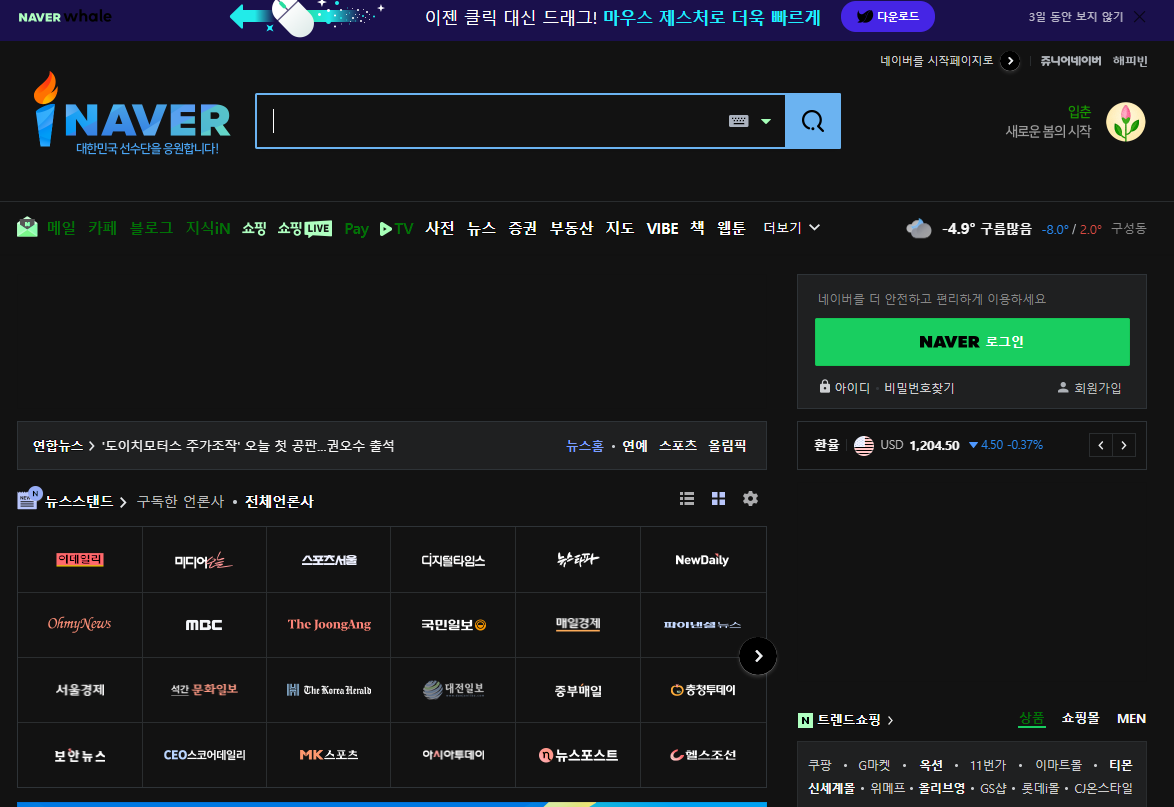Open MBC press logo
Viewport: 1174px width, 807px height.
point(204,625)
